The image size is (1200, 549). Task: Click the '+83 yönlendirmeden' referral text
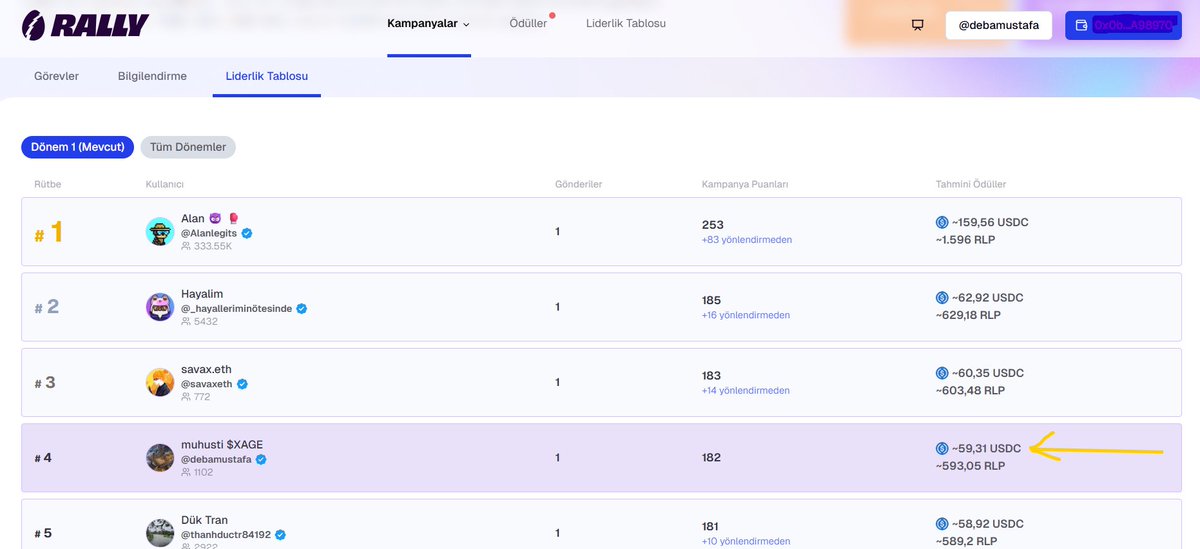(746, 240)
